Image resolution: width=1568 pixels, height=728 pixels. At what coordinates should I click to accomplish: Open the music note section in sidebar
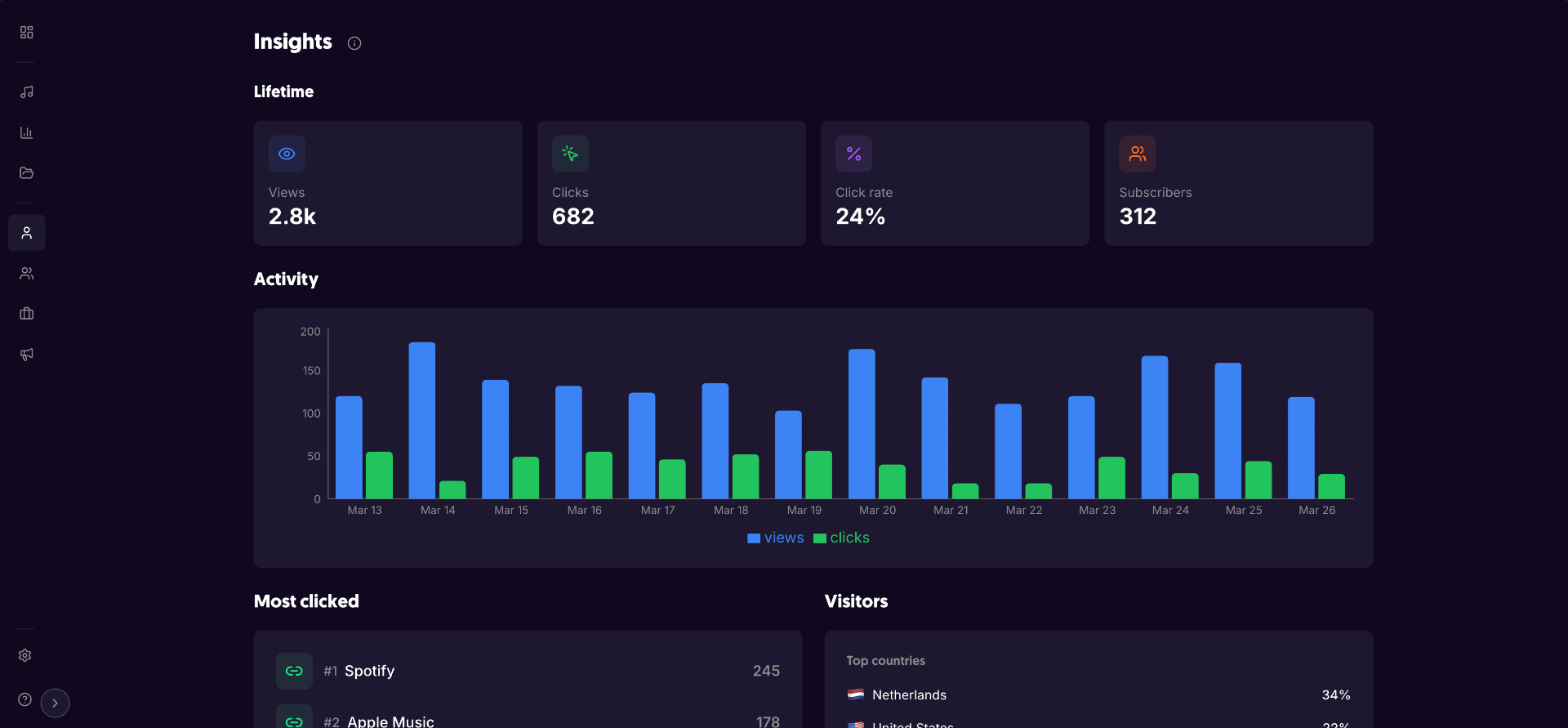[x=26, y=92]
